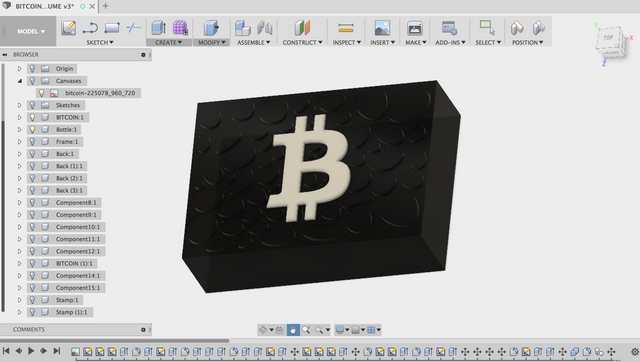Open the timeline settings gear
The width and height of the screenshot is (640, 362).
(x=635, y=351)
